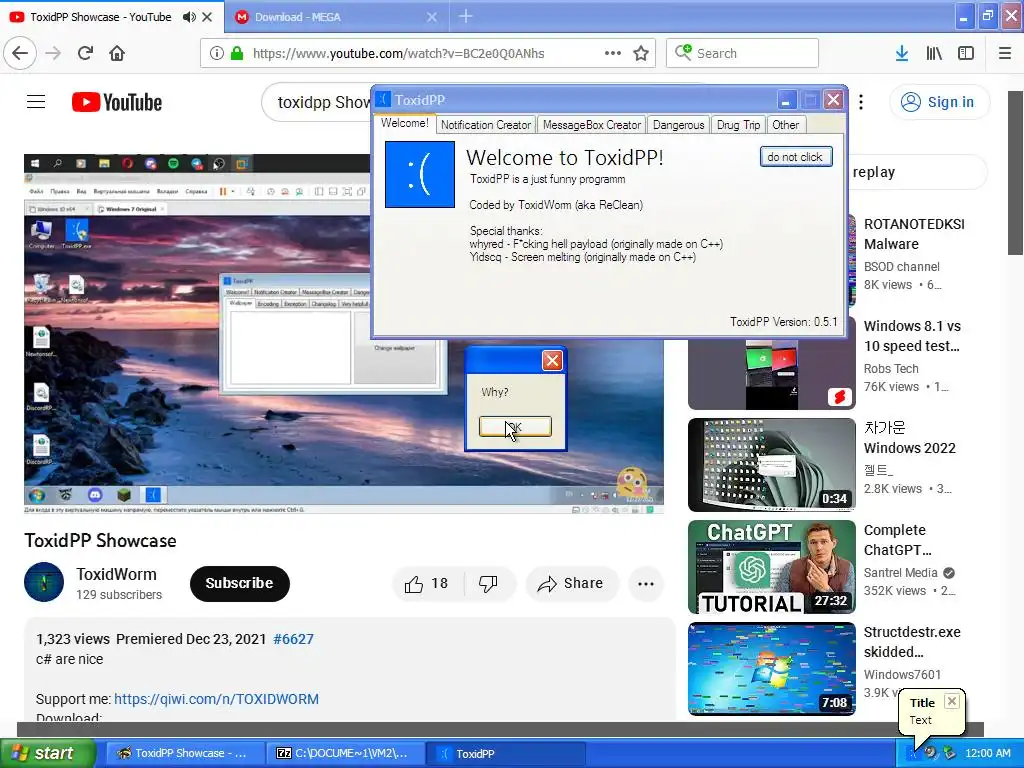
Task: Switch to the Welcome! tab in ToxidPP
Action: point(404,123)
